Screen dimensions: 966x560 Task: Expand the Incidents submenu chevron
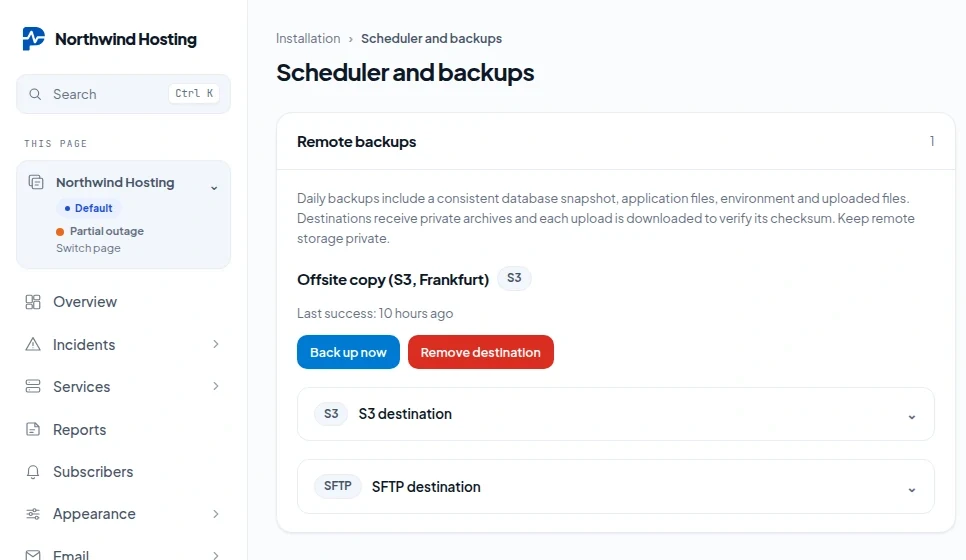tap(216, 344)
